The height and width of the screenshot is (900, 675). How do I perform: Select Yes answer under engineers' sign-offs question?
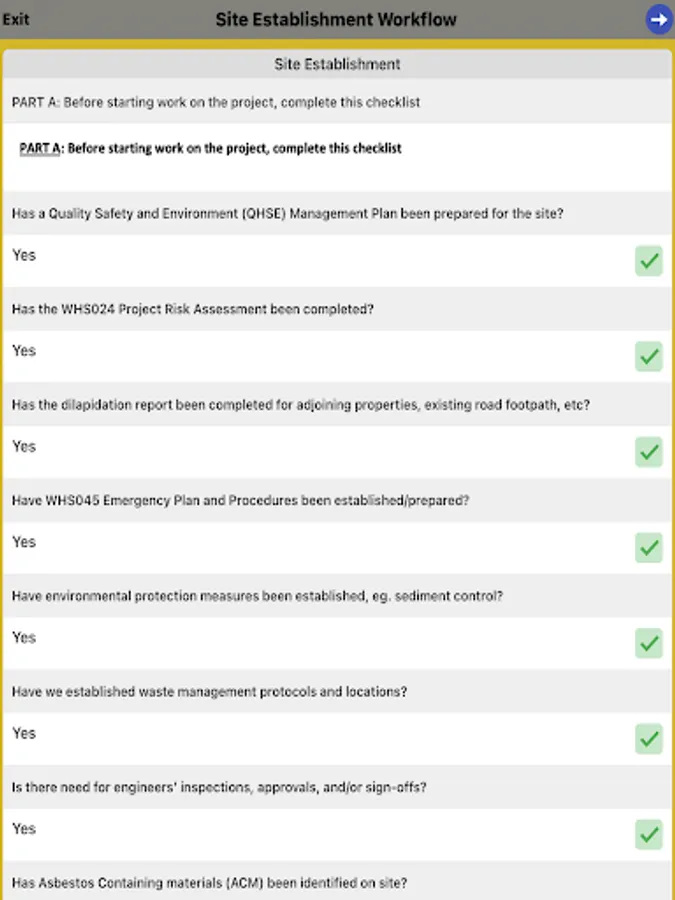24,829
